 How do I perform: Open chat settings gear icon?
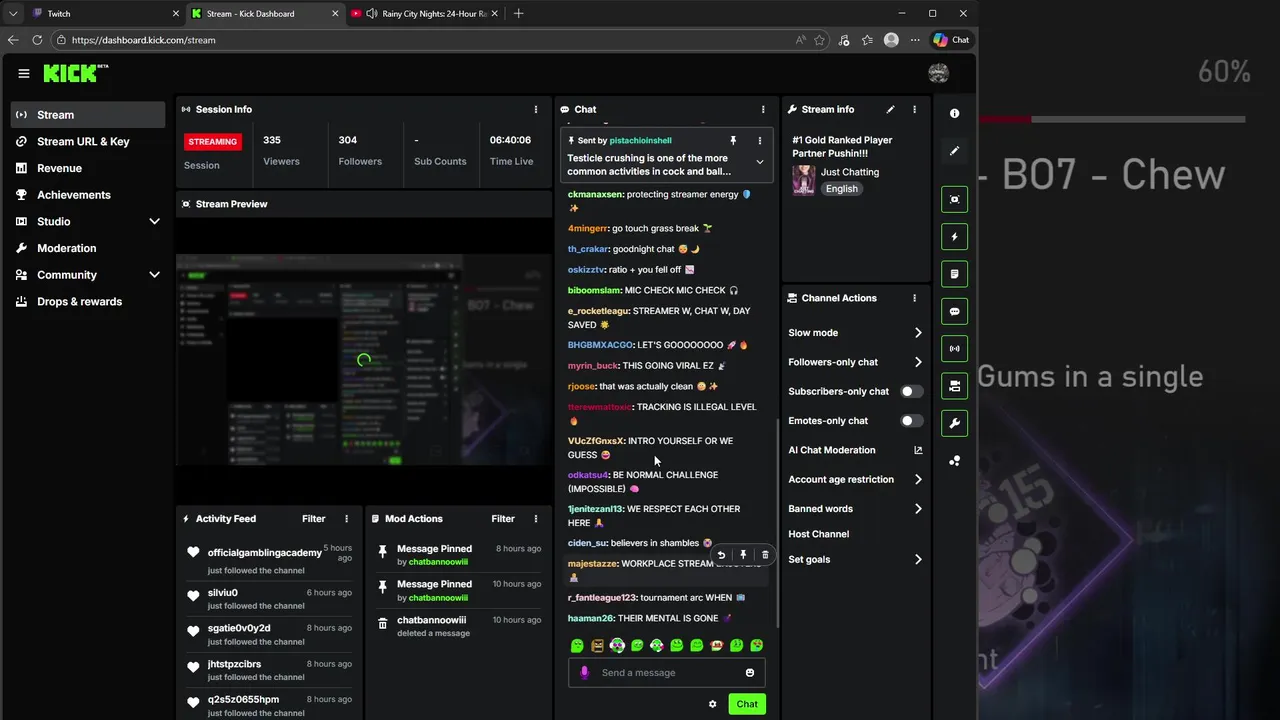[x=713, y=704]
